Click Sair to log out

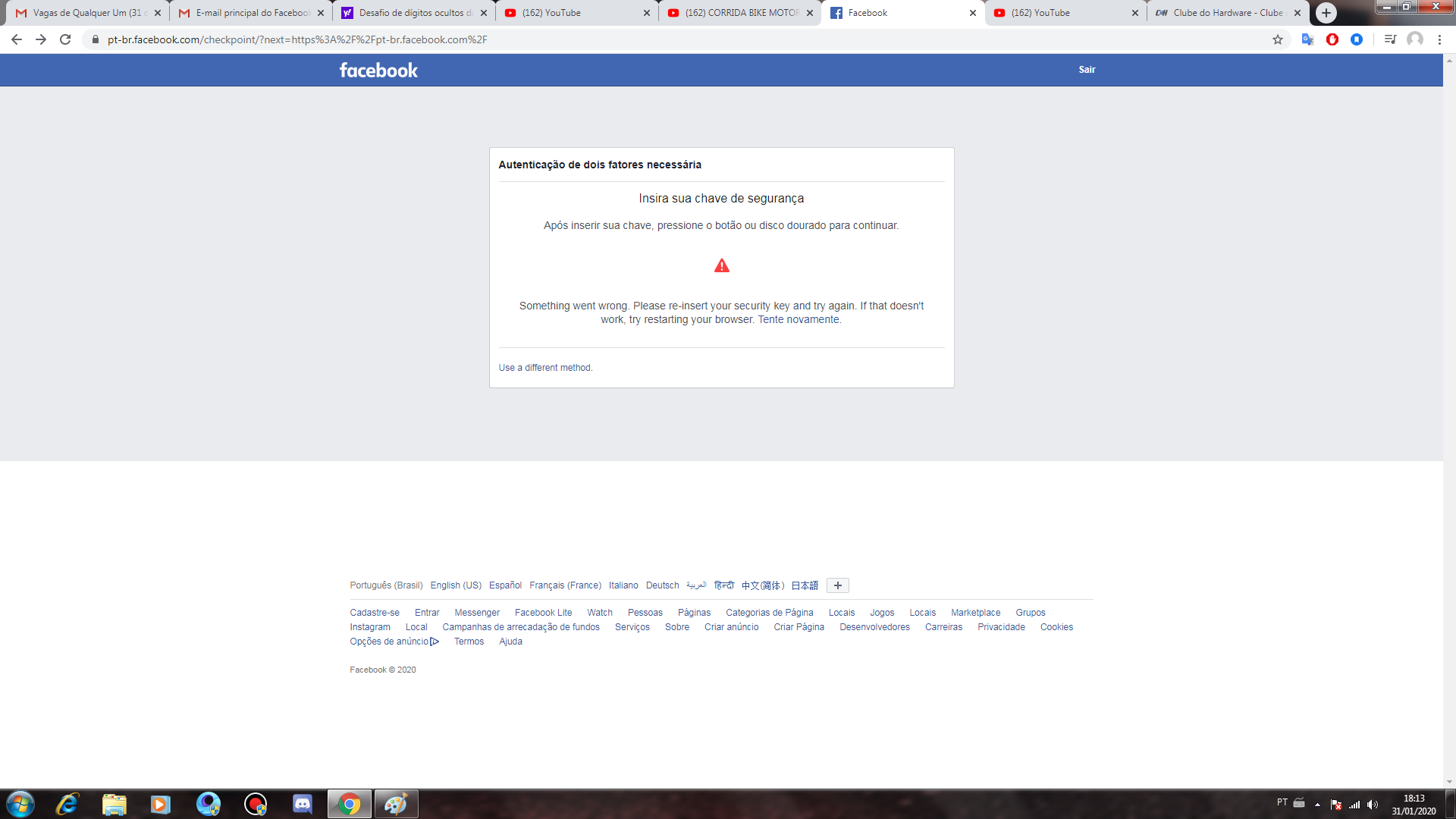click(1087, 70)
